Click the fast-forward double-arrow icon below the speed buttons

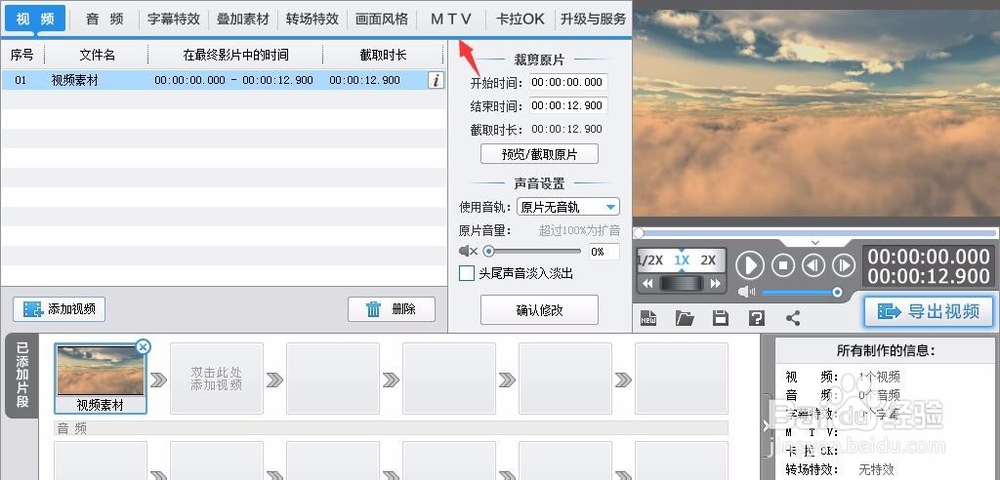(x=716, y=284)
